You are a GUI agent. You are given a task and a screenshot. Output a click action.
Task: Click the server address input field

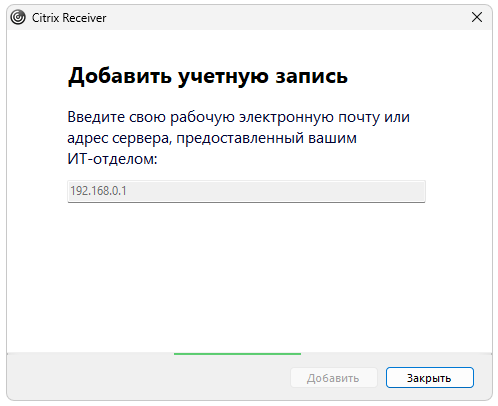click(x=246, y=191)
